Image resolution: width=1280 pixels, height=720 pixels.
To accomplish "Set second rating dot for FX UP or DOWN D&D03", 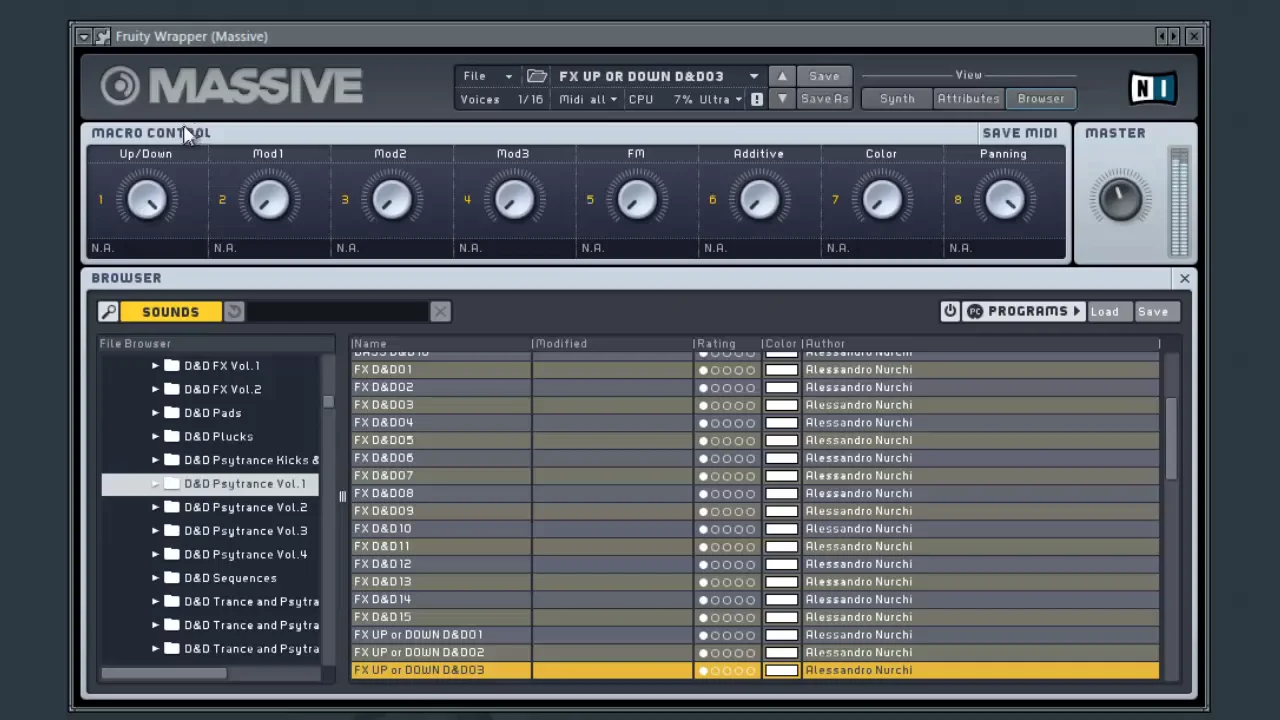I will pyautogui.click(x=715, y=670).
